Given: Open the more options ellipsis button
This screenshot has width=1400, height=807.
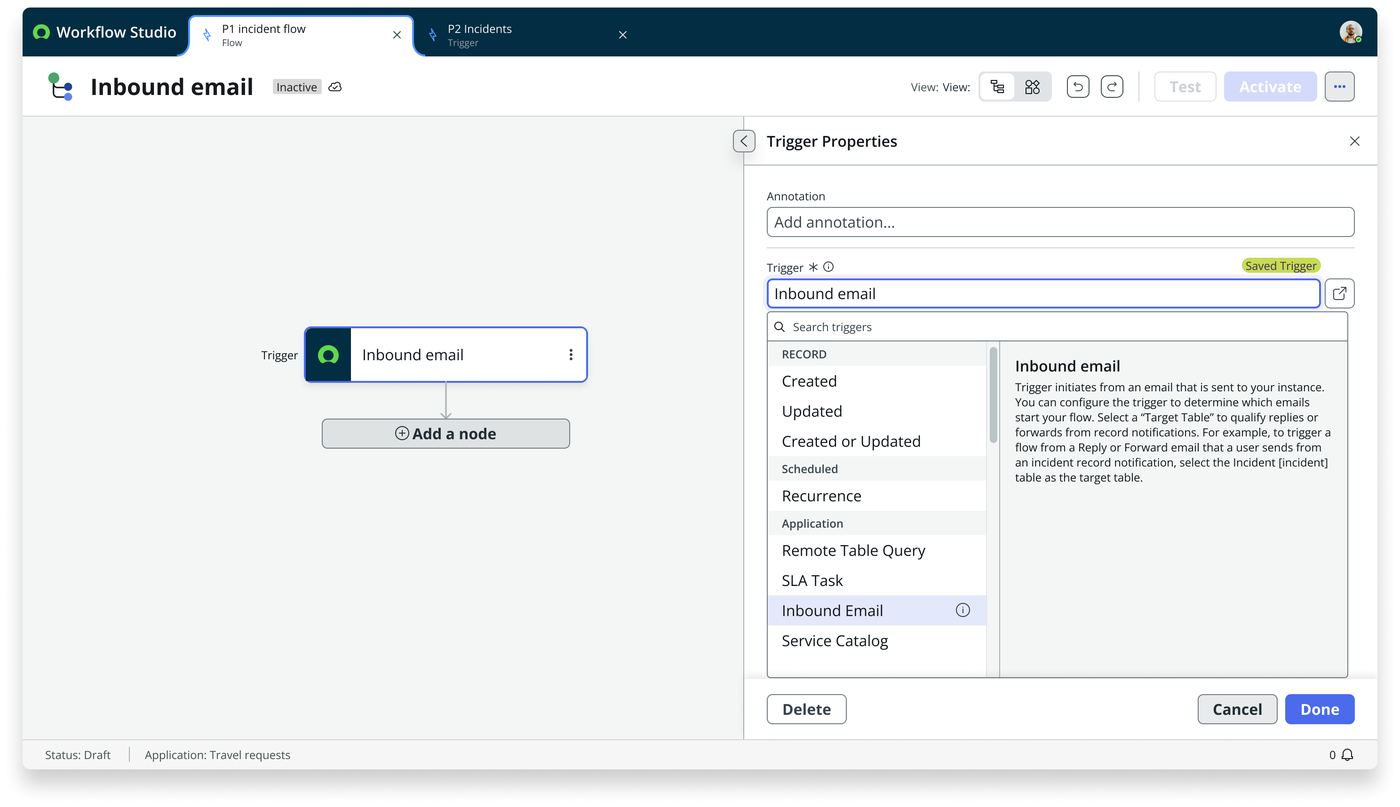Looking at the screenshot, I should click(1339, 87).
